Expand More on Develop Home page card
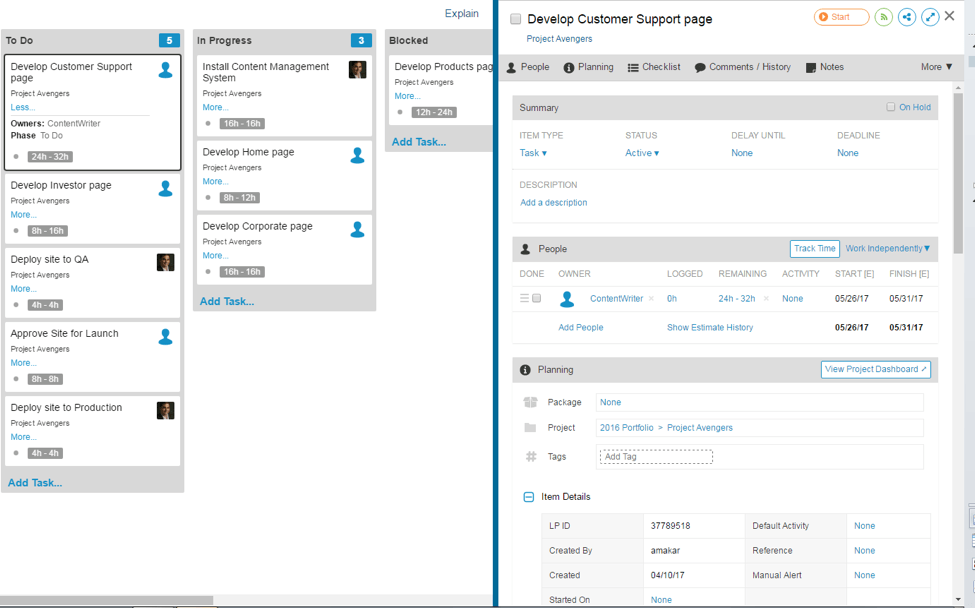 (x=216, y=182)
